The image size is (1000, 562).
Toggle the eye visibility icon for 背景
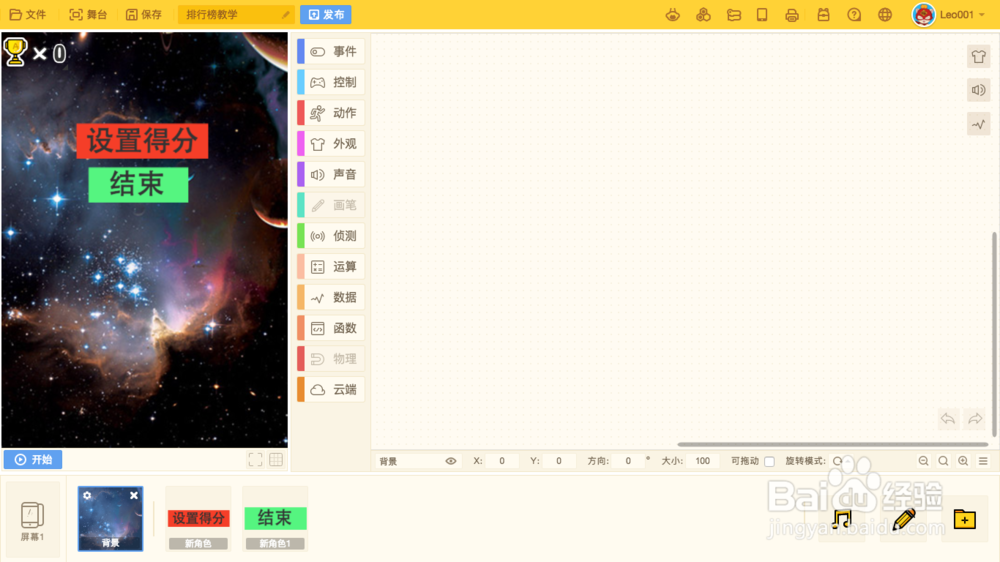[x=451, y=461]
